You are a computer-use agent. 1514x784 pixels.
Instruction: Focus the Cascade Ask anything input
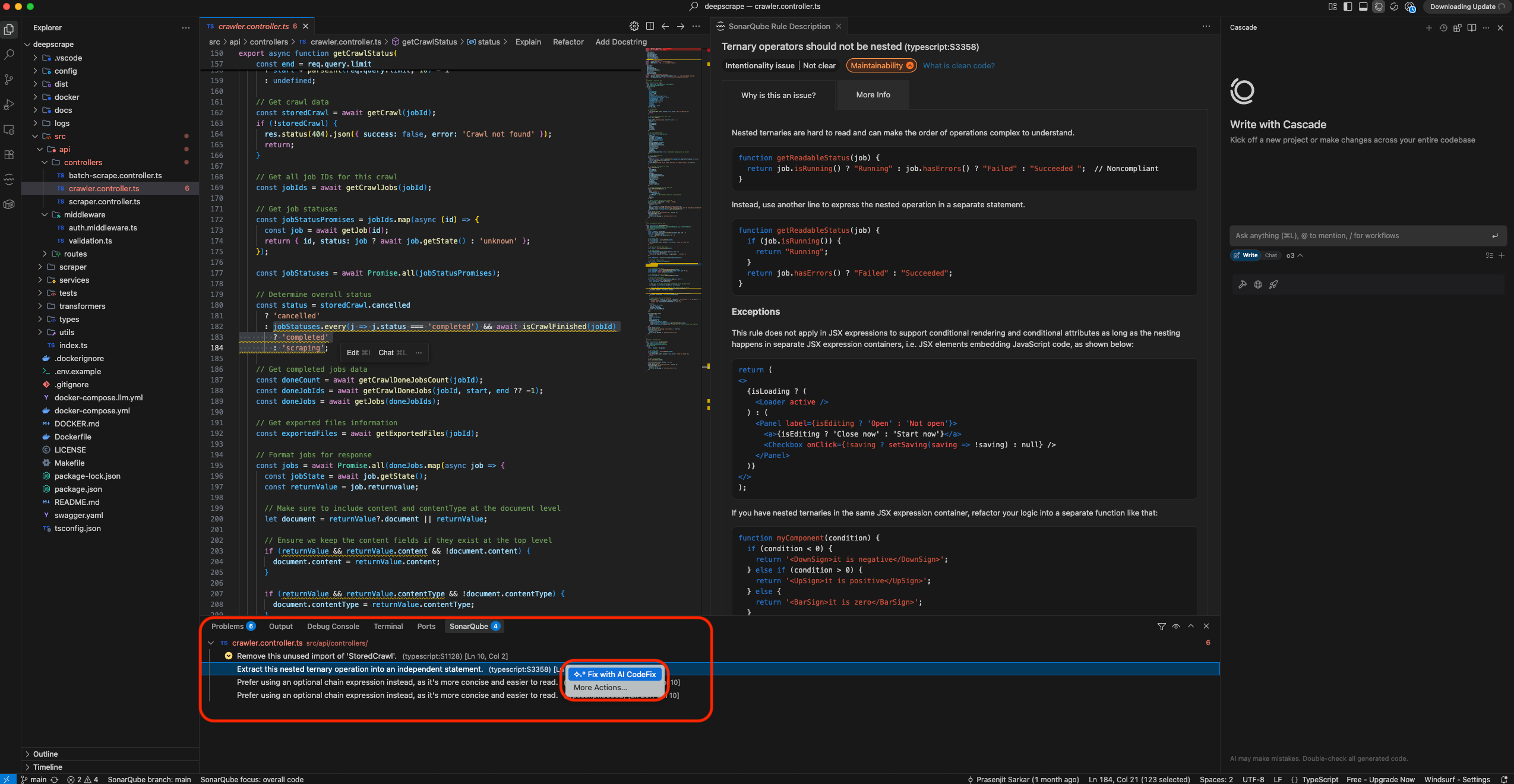1360,236
